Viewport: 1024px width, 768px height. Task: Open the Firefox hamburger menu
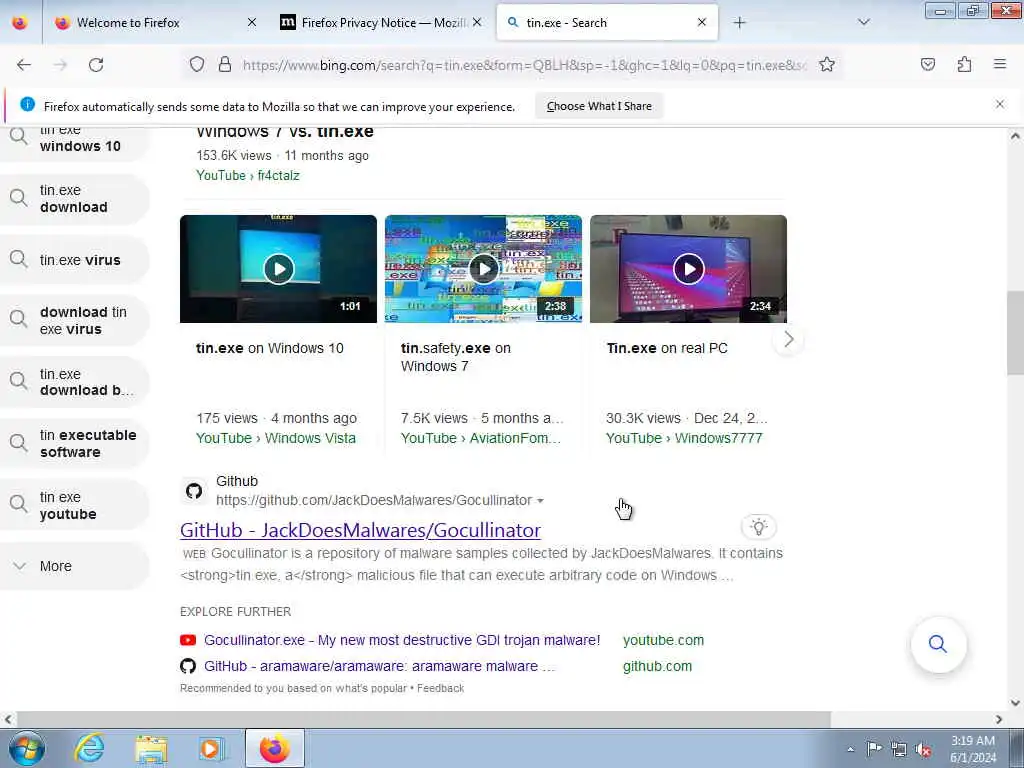1000,64
